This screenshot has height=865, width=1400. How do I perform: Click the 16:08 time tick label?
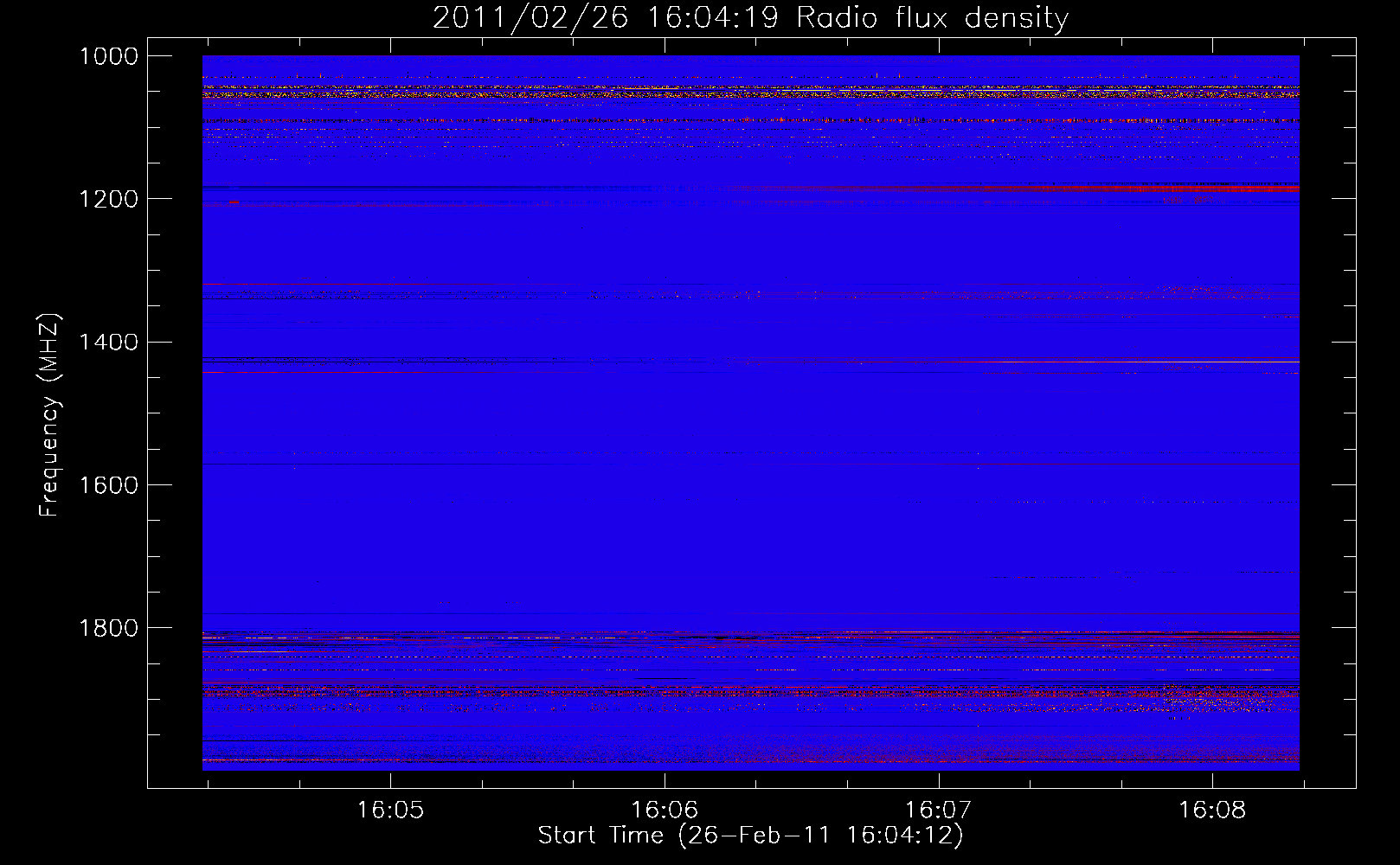[1212, 811]
